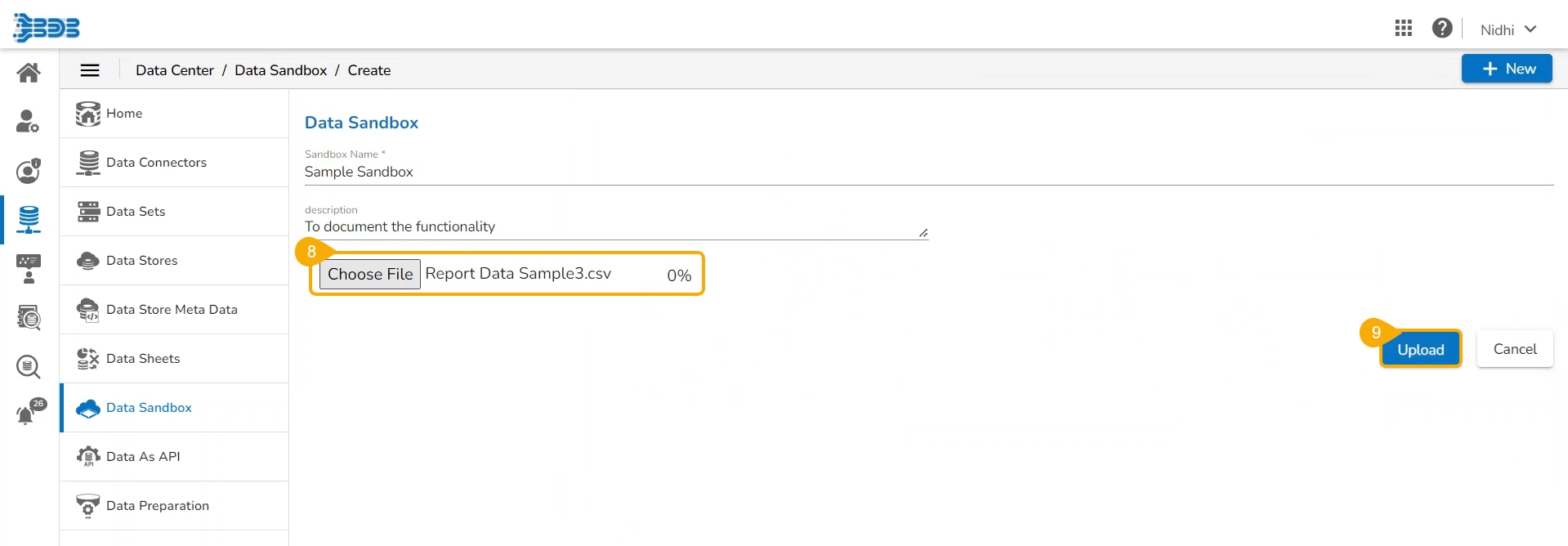Open the Data Connectors menu item

coord(156,163)
